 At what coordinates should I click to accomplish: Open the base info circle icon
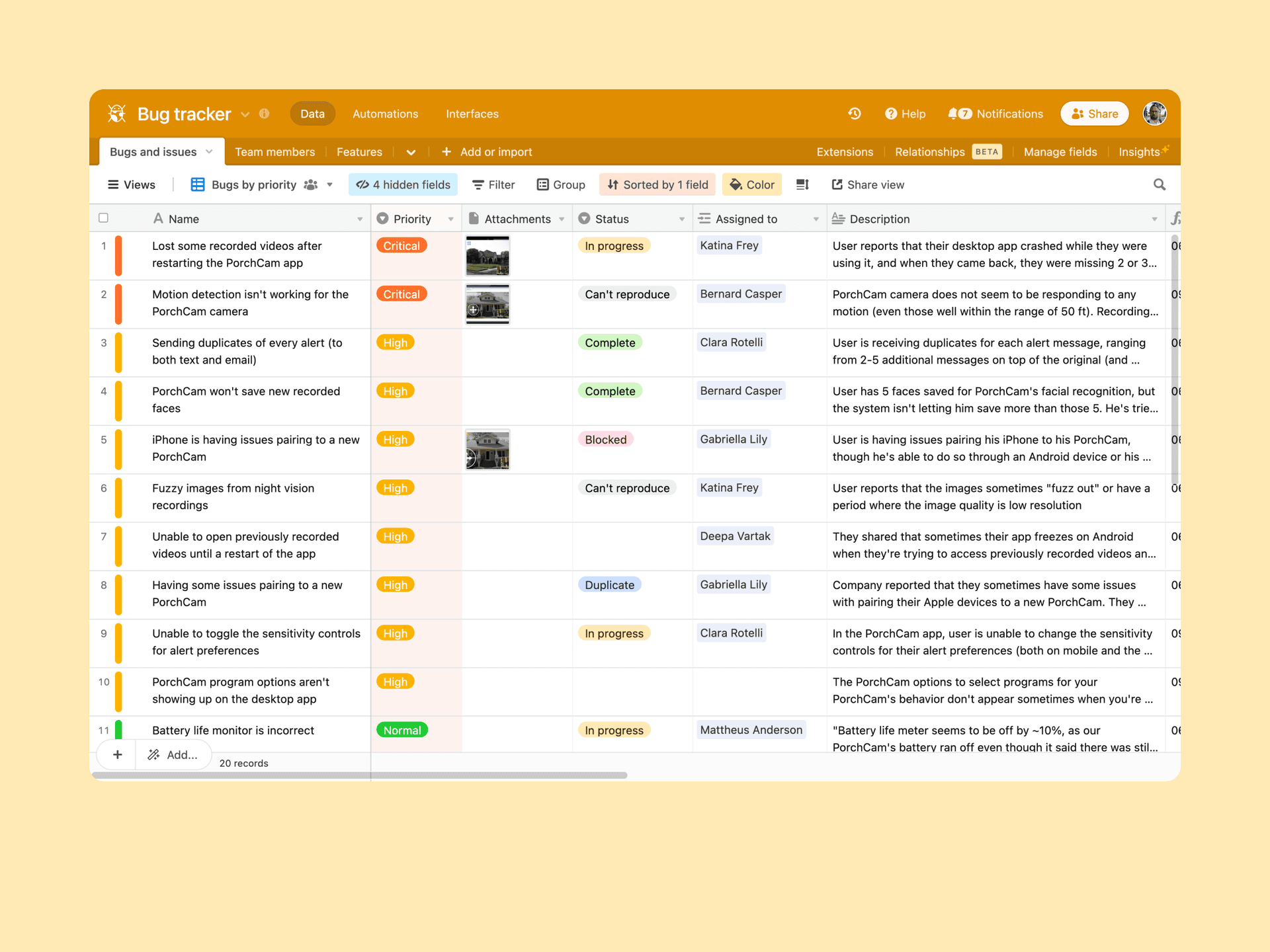pyautogui.click(x=265, y=114)
